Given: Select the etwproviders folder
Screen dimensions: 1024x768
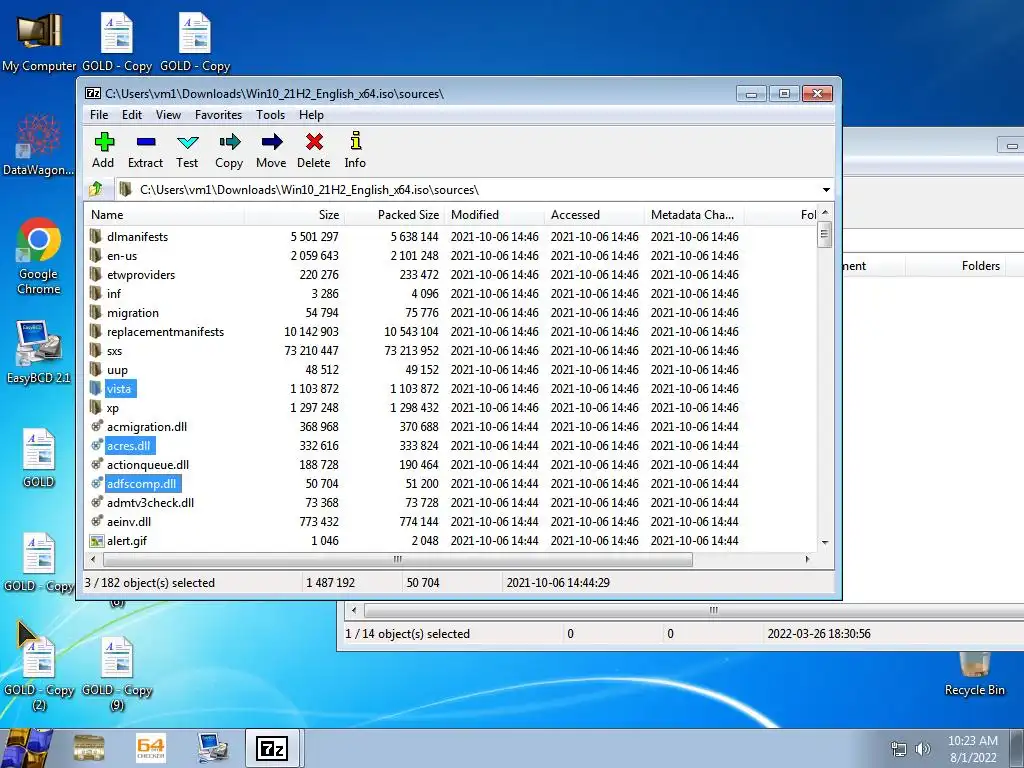Looking at the screenshot, I should coord(141,274).
